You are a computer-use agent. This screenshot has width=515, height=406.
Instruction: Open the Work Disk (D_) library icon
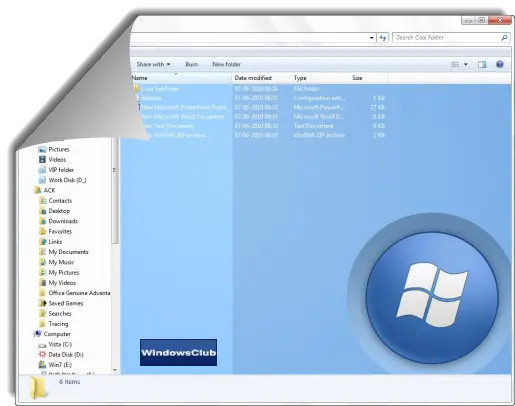tap(42, 180)
